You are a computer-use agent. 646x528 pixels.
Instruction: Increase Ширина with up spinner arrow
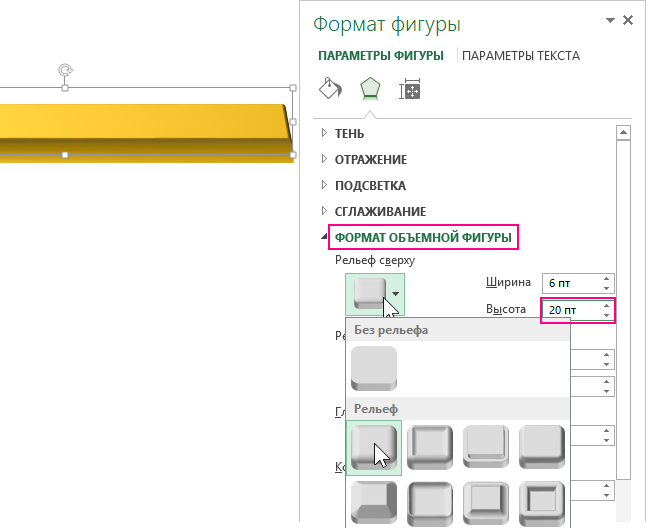click(606, 279)
